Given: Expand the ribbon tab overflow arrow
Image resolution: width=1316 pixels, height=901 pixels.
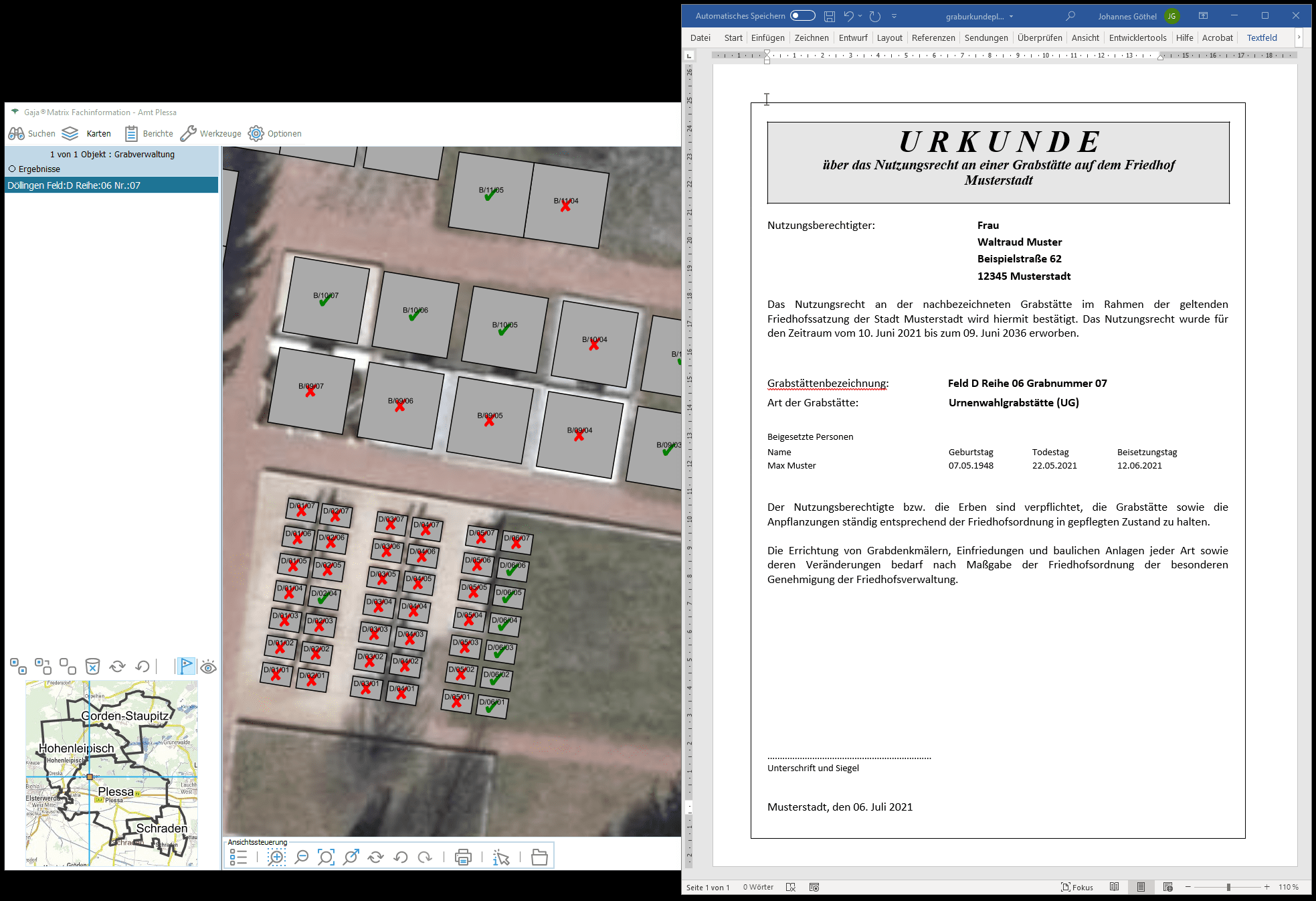Looking at the screenshot, I should coord(1299,37).
